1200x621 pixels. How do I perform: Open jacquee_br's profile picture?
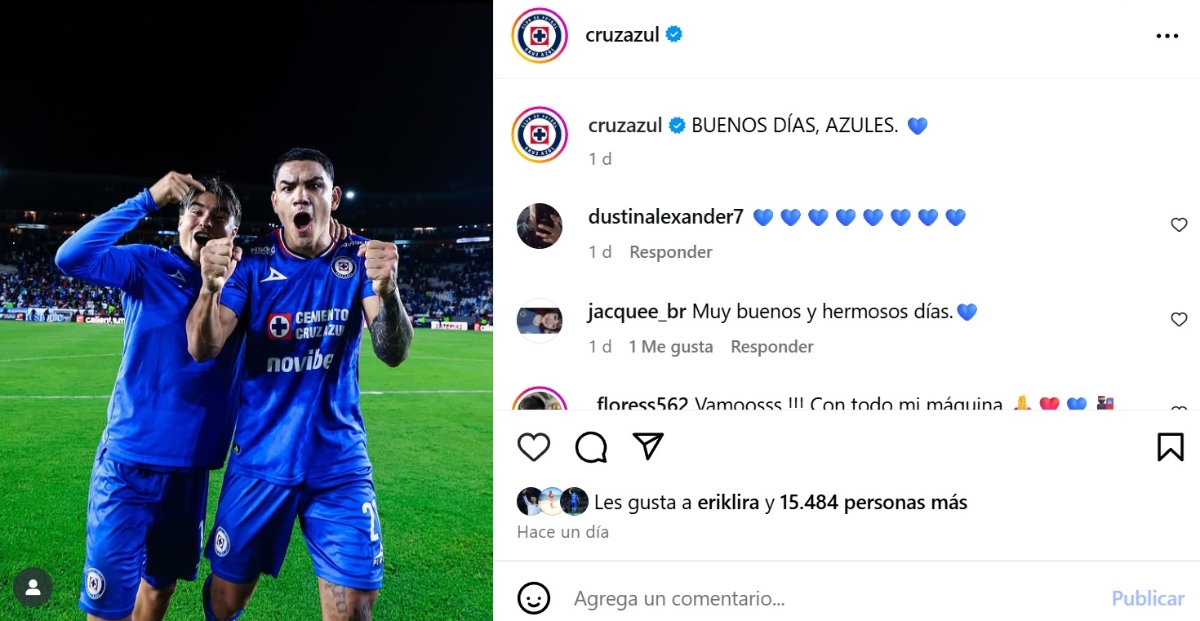tap(540, 321)
